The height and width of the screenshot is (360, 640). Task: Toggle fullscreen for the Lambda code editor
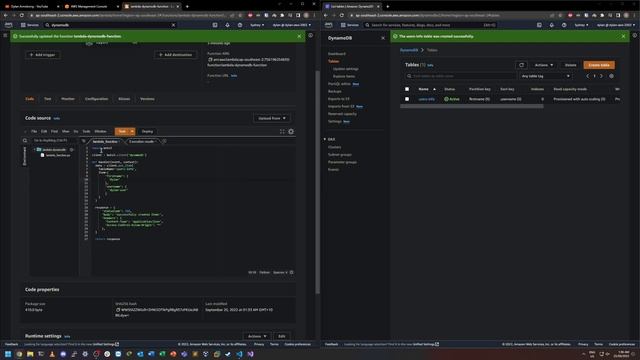tap(282, 131)
